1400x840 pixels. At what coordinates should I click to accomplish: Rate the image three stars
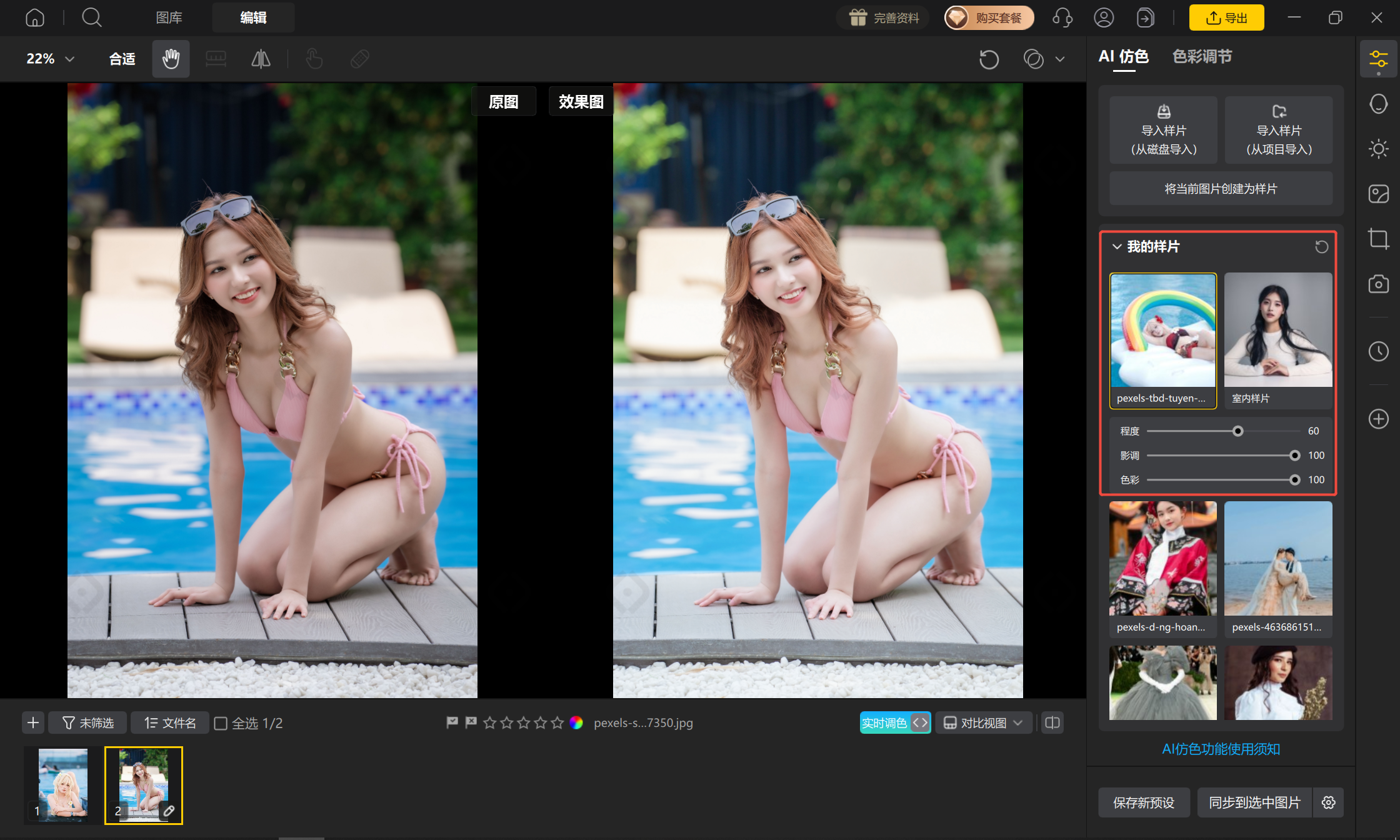(524, 723)
